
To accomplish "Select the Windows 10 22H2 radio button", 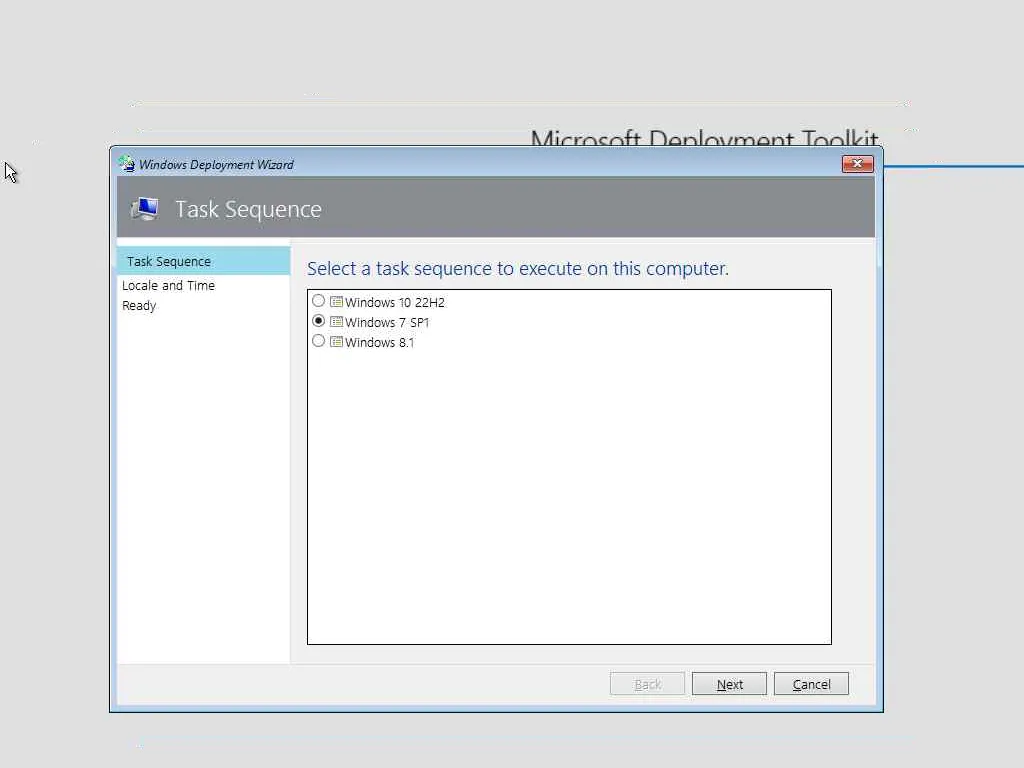I will coord(318,301).
